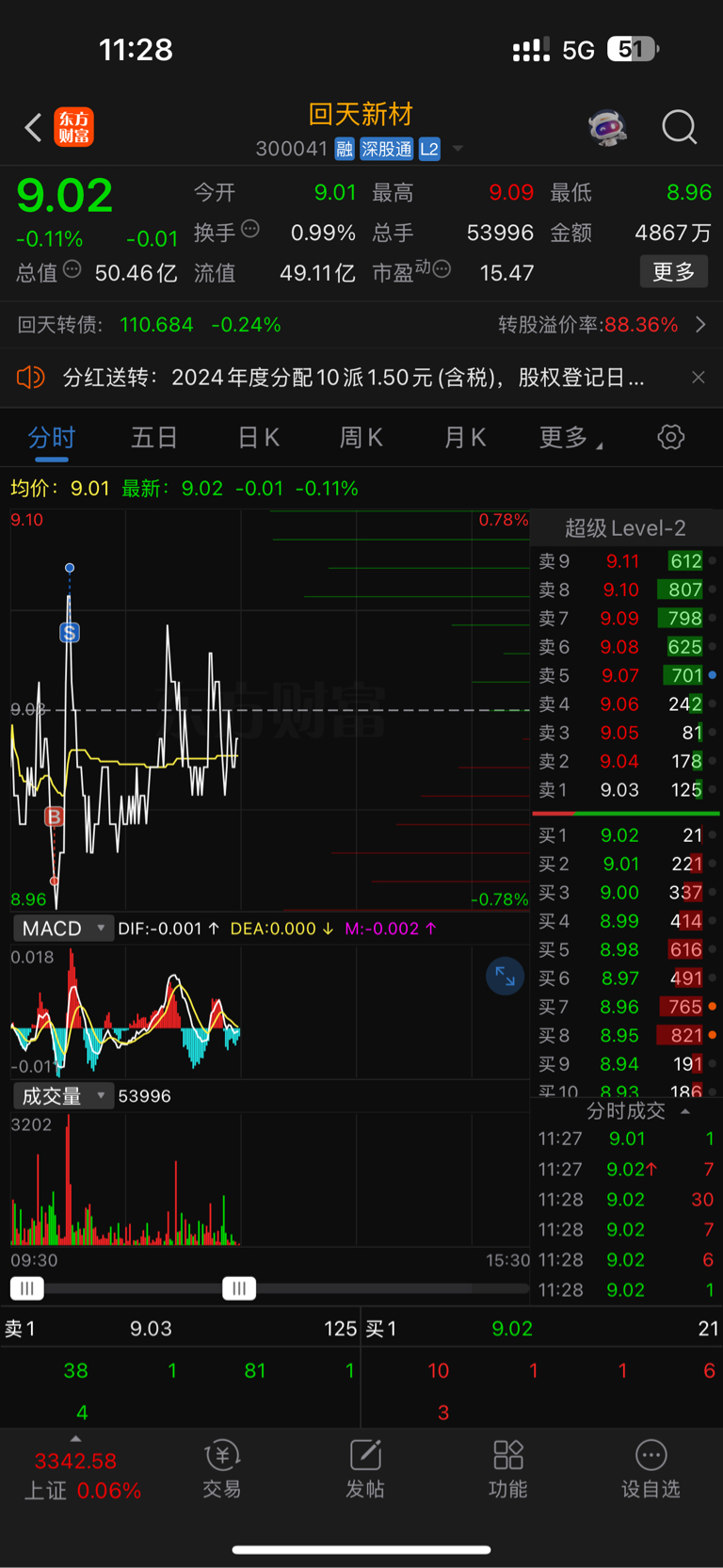723x1568 pixels.
Task: Tap the 转股溢价率 88.36% value
Action: click(641, 325)
